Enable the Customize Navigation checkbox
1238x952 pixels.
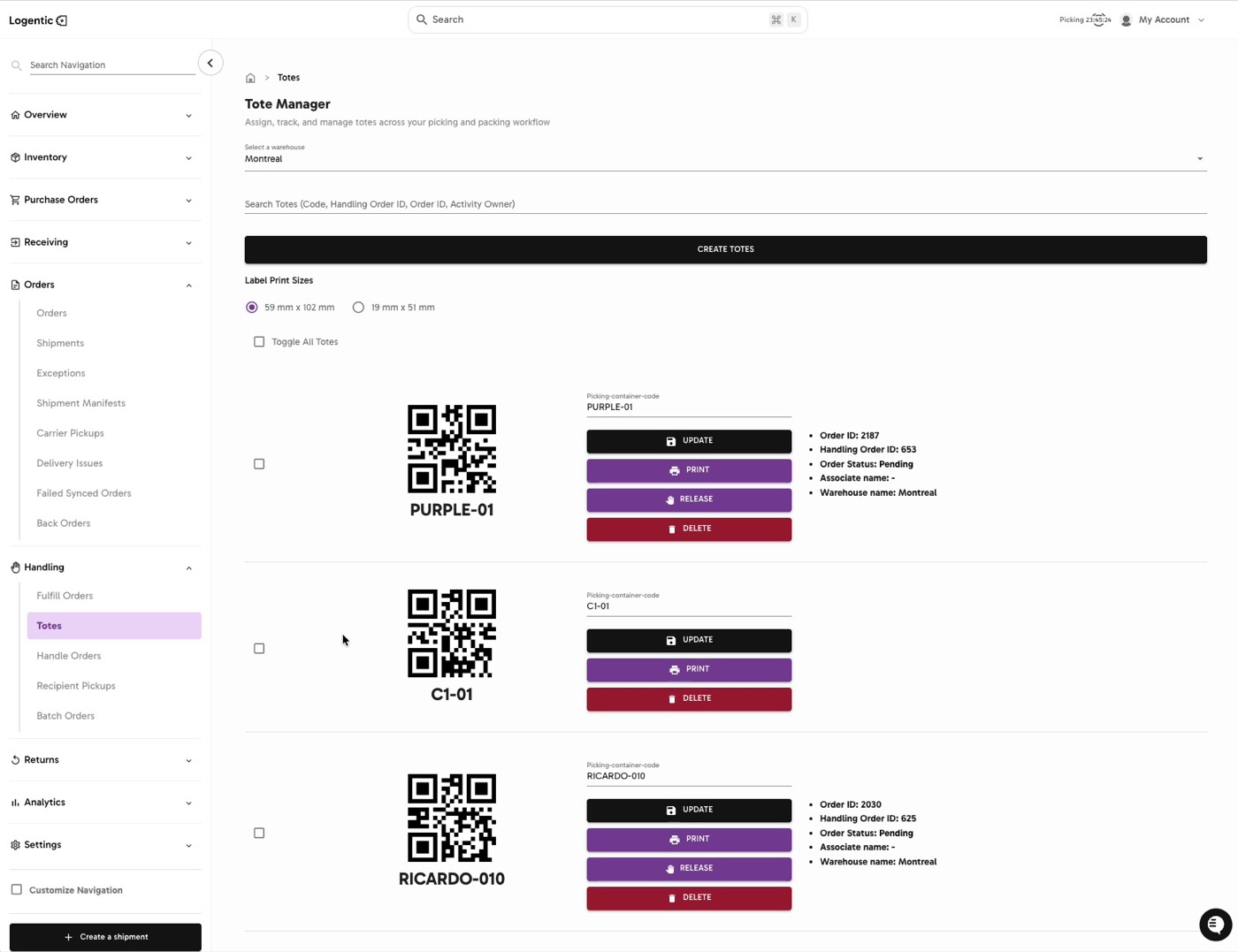point(17,890)
